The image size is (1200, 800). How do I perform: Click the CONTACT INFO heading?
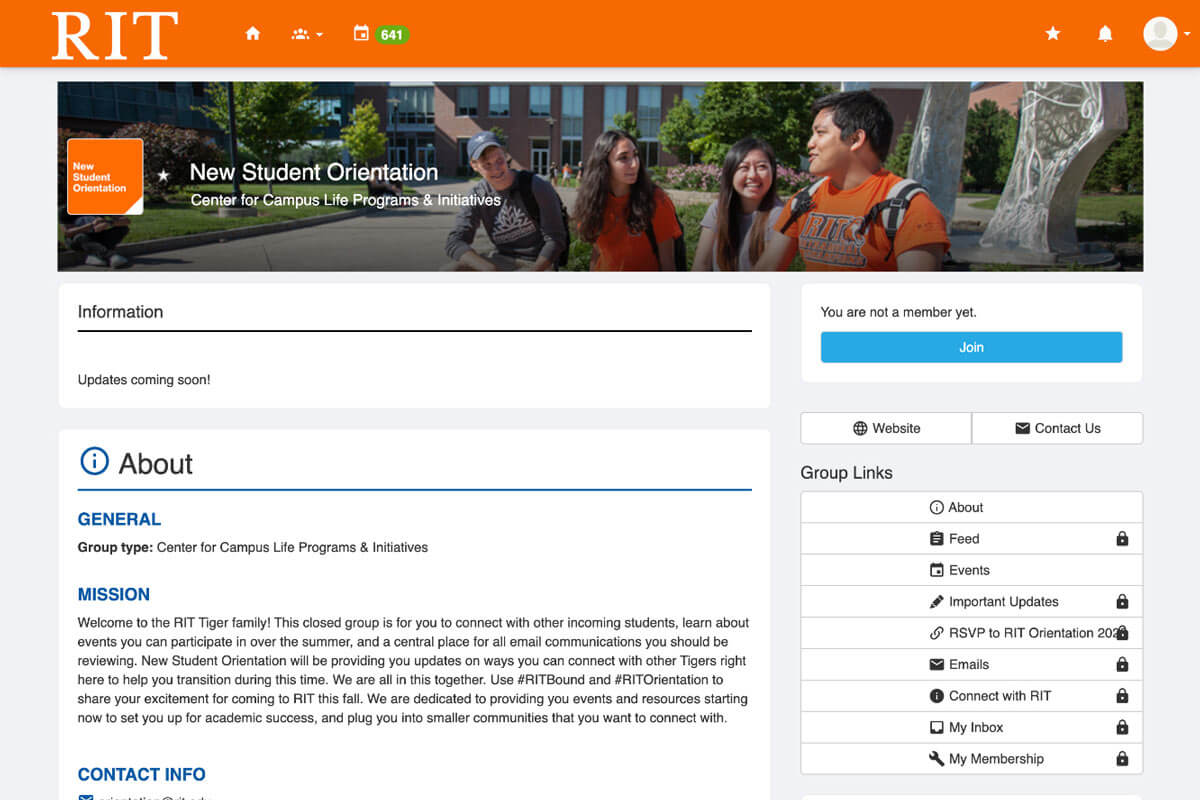pos(142,774)
